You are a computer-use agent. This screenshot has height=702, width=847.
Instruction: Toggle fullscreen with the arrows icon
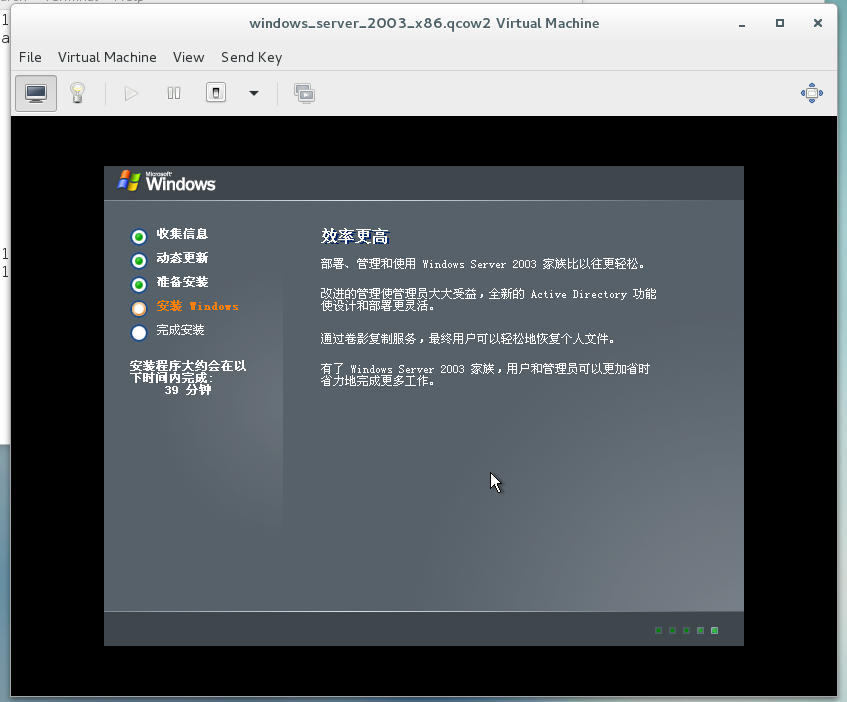[x=811, y=93]
